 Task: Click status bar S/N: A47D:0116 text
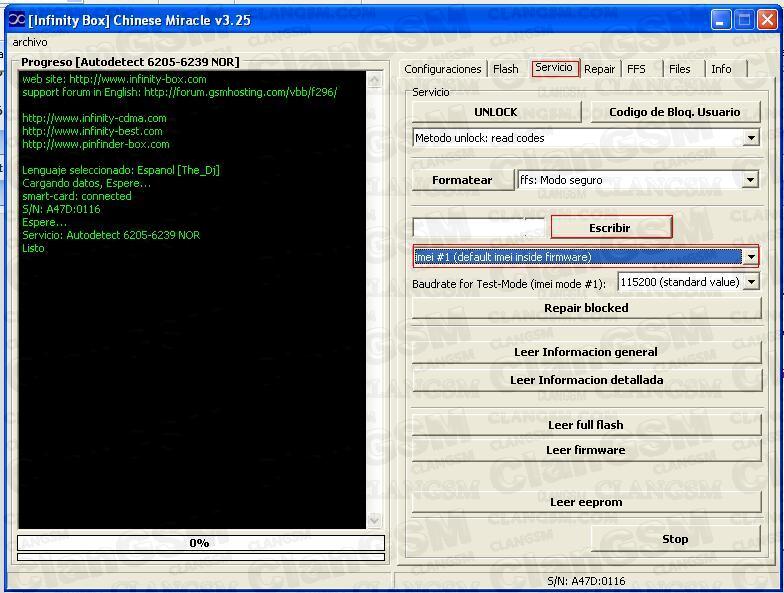(586, 581)
